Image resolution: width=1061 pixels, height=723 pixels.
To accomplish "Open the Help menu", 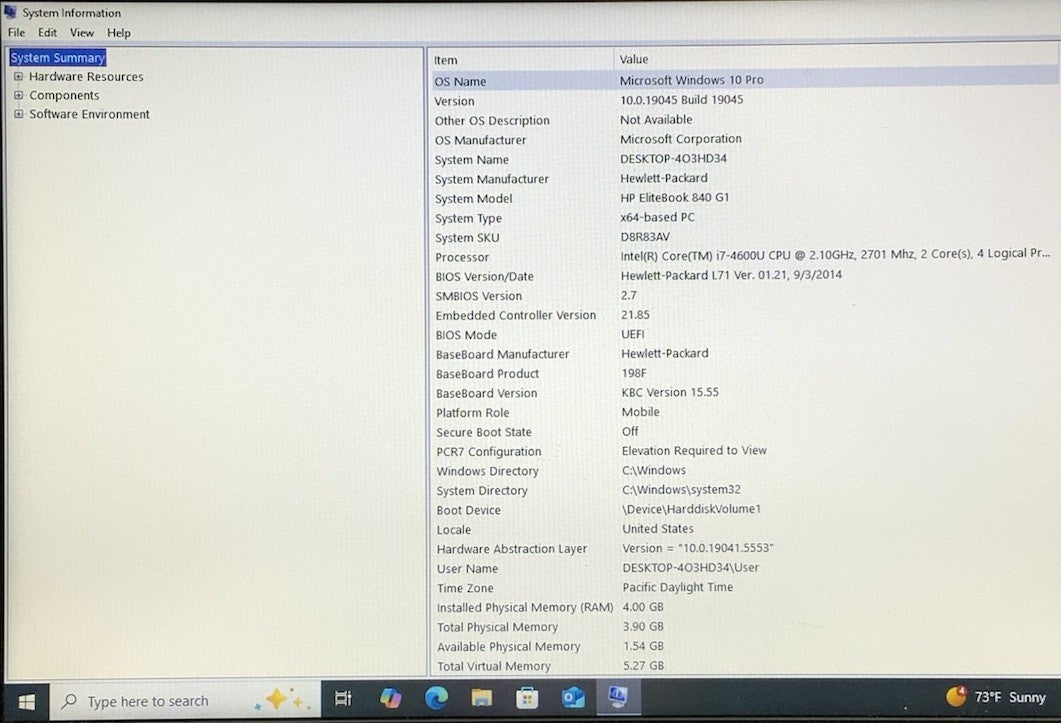I will point(119,33).
